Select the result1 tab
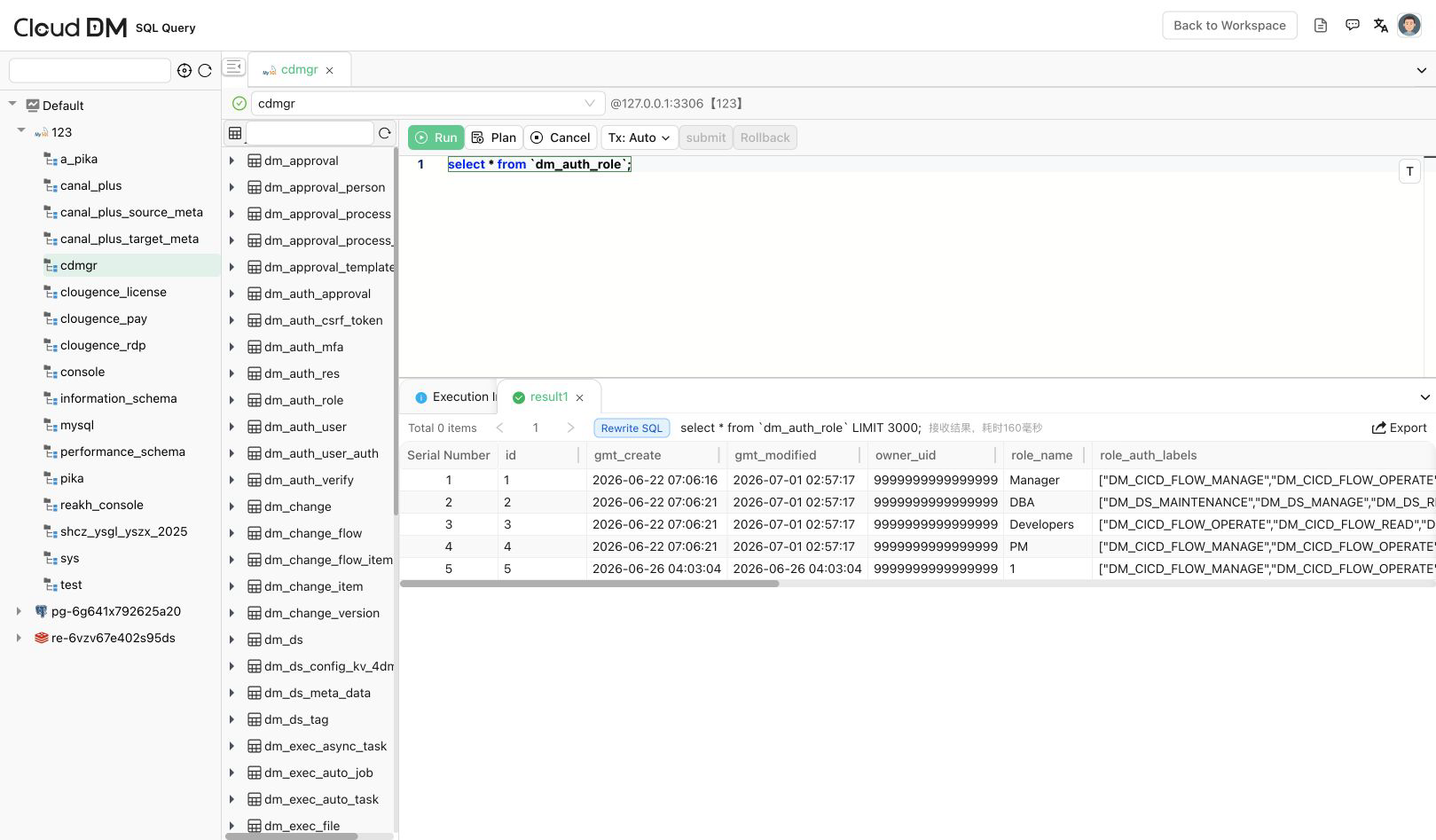1436x840 pixels. point(548,397)
